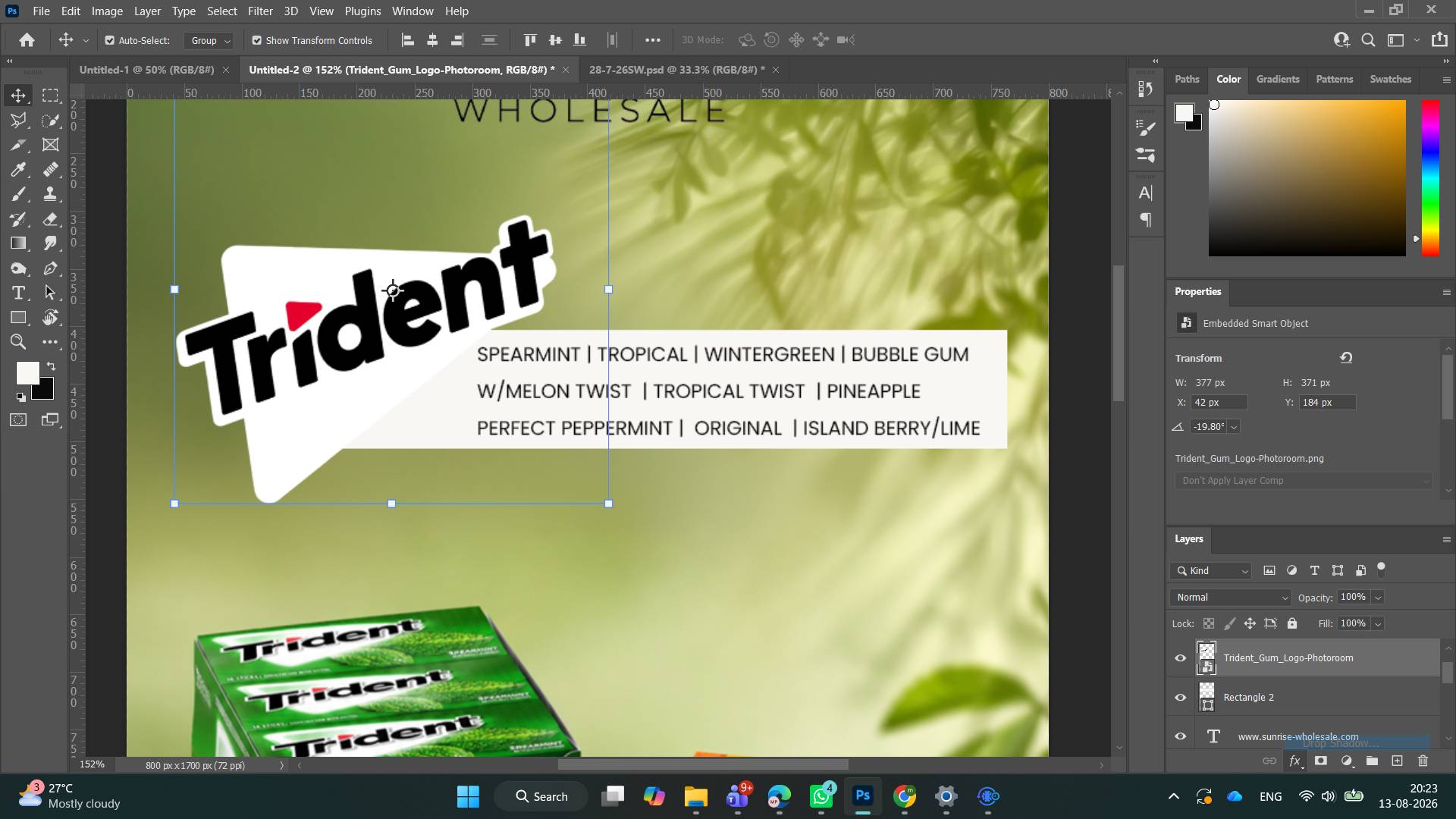
Task: Create a new layer with plus icon
Action: tap(1397, 761)
